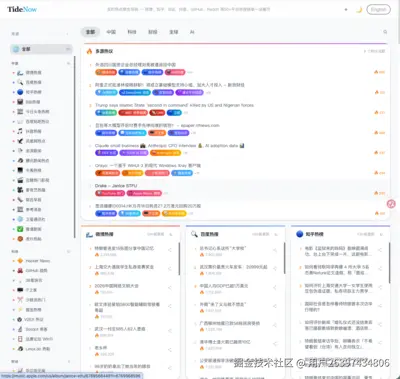Open 抖音热榜 music note icon in sidebar
Image resolution: width=400 pixels, height=379 pixels.
coord(20,131)
